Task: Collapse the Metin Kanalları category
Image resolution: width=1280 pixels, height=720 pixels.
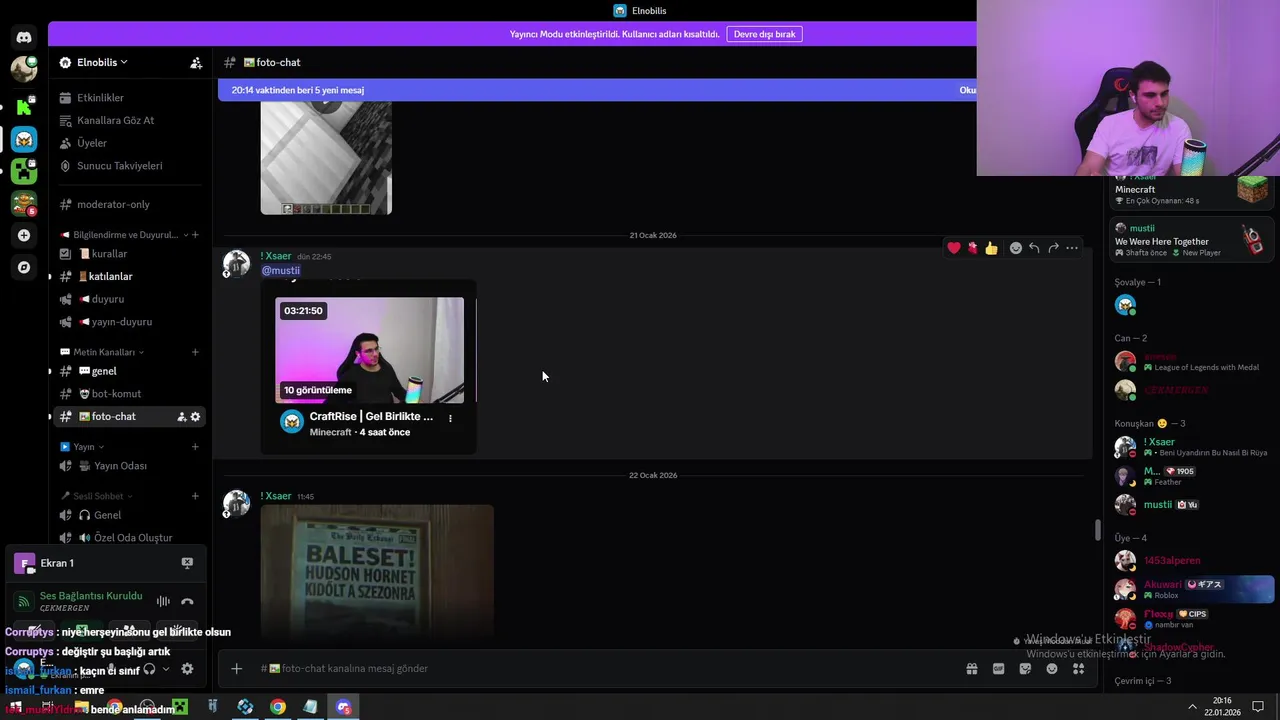Action: tap(103, 352)
